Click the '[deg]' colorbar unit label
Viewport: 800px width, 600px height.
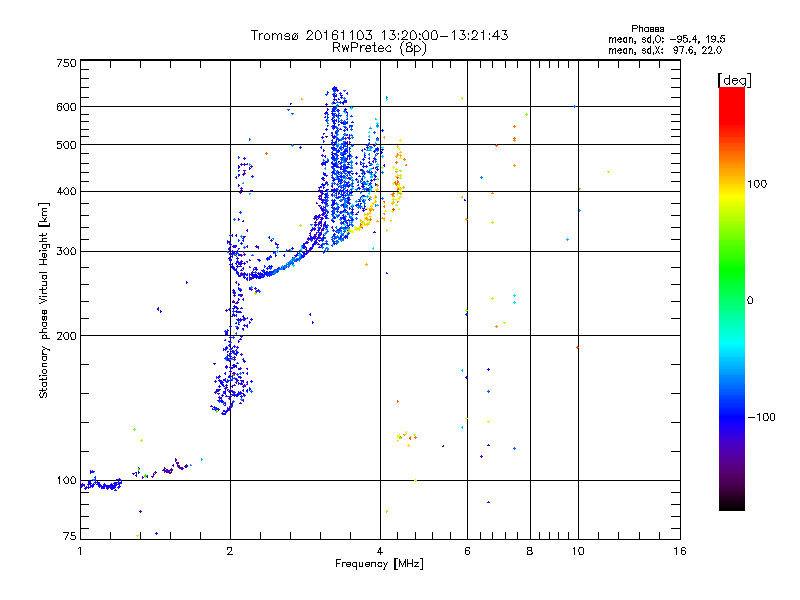point(734,80)
